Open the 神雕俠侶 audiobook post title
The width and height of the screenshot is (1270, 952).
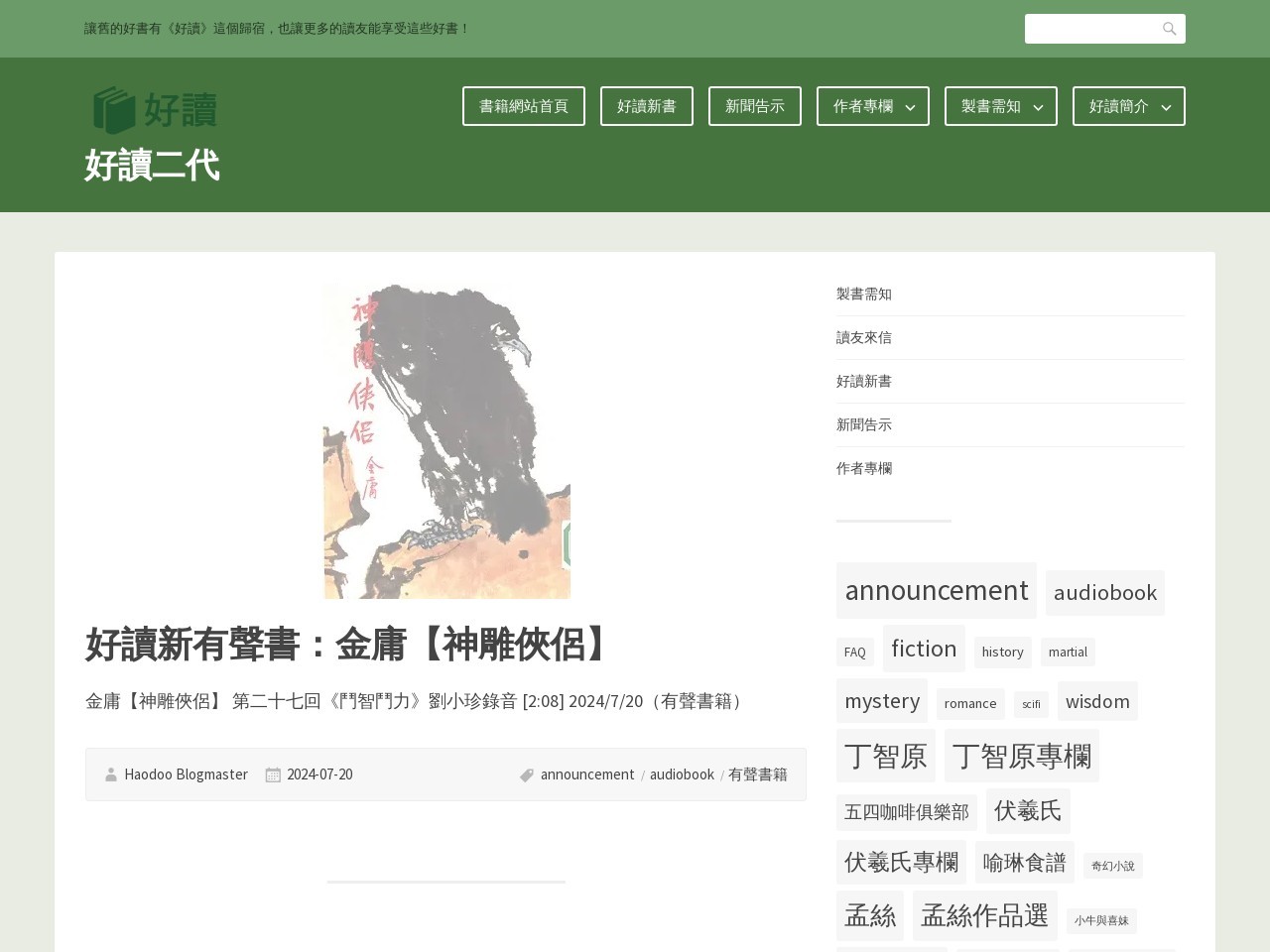pyautogui.click(x=347, y=645)
